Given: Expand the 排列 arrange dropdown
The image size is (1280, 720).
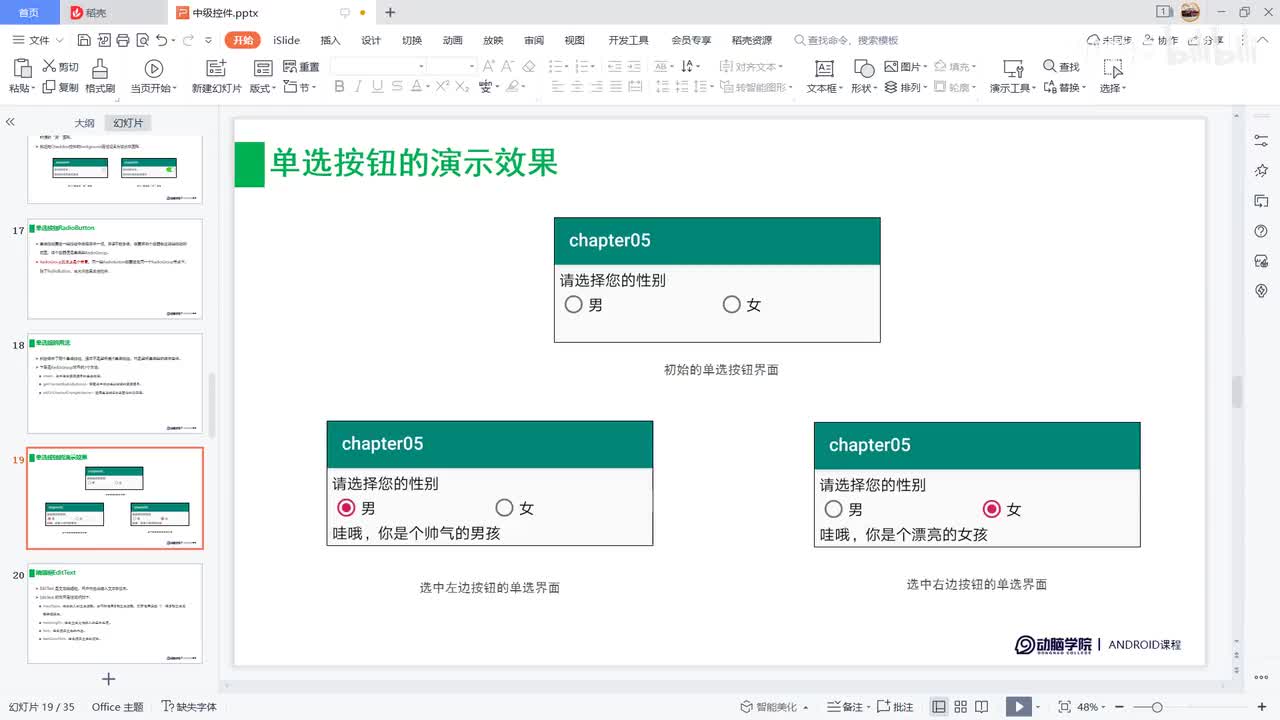Looking at the screenshot, I should pyautogui.click(x=906, y=88).
